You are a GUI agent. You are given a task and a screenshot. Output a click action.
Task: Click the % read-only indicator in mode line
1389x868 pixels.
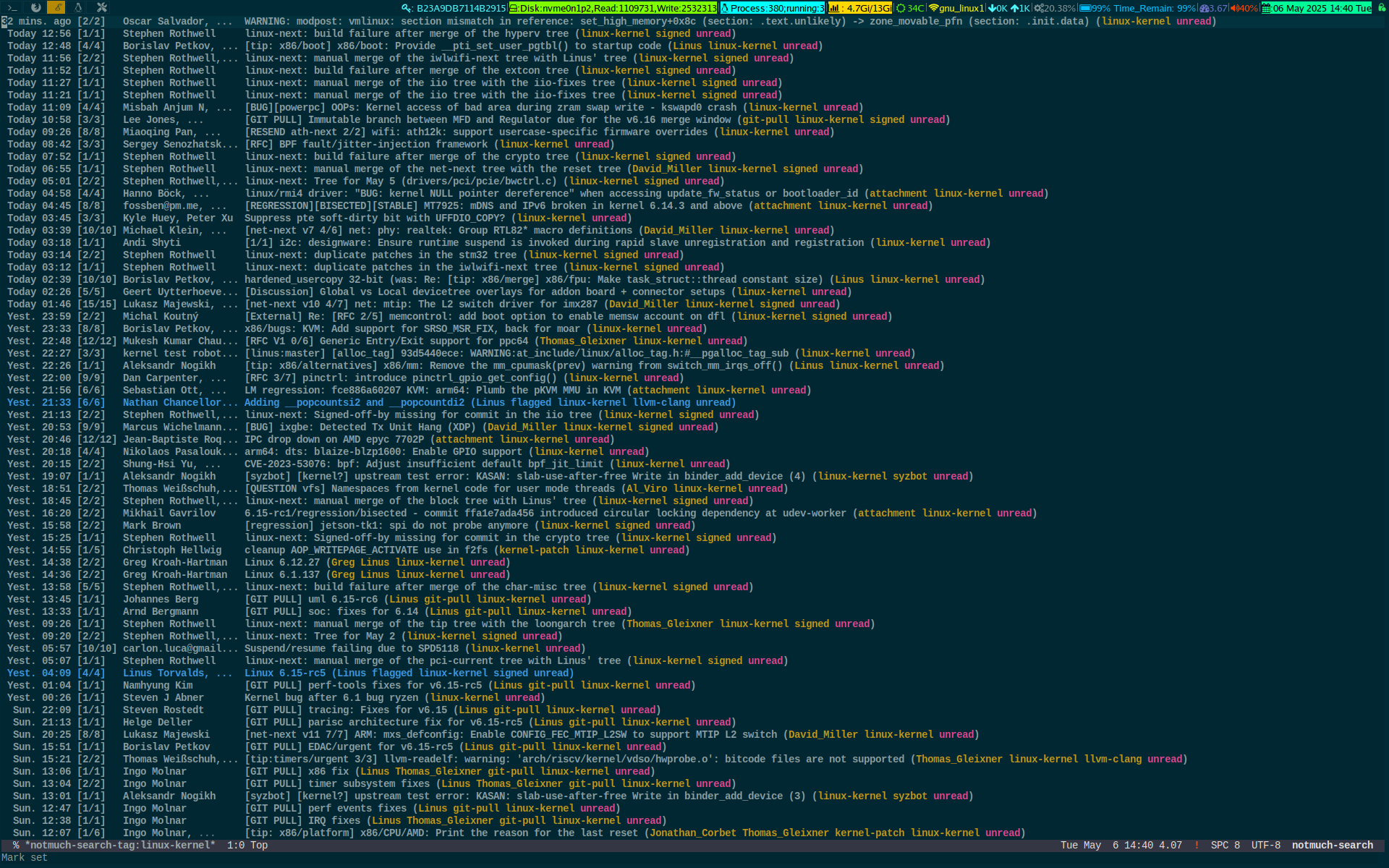point(16,845)
